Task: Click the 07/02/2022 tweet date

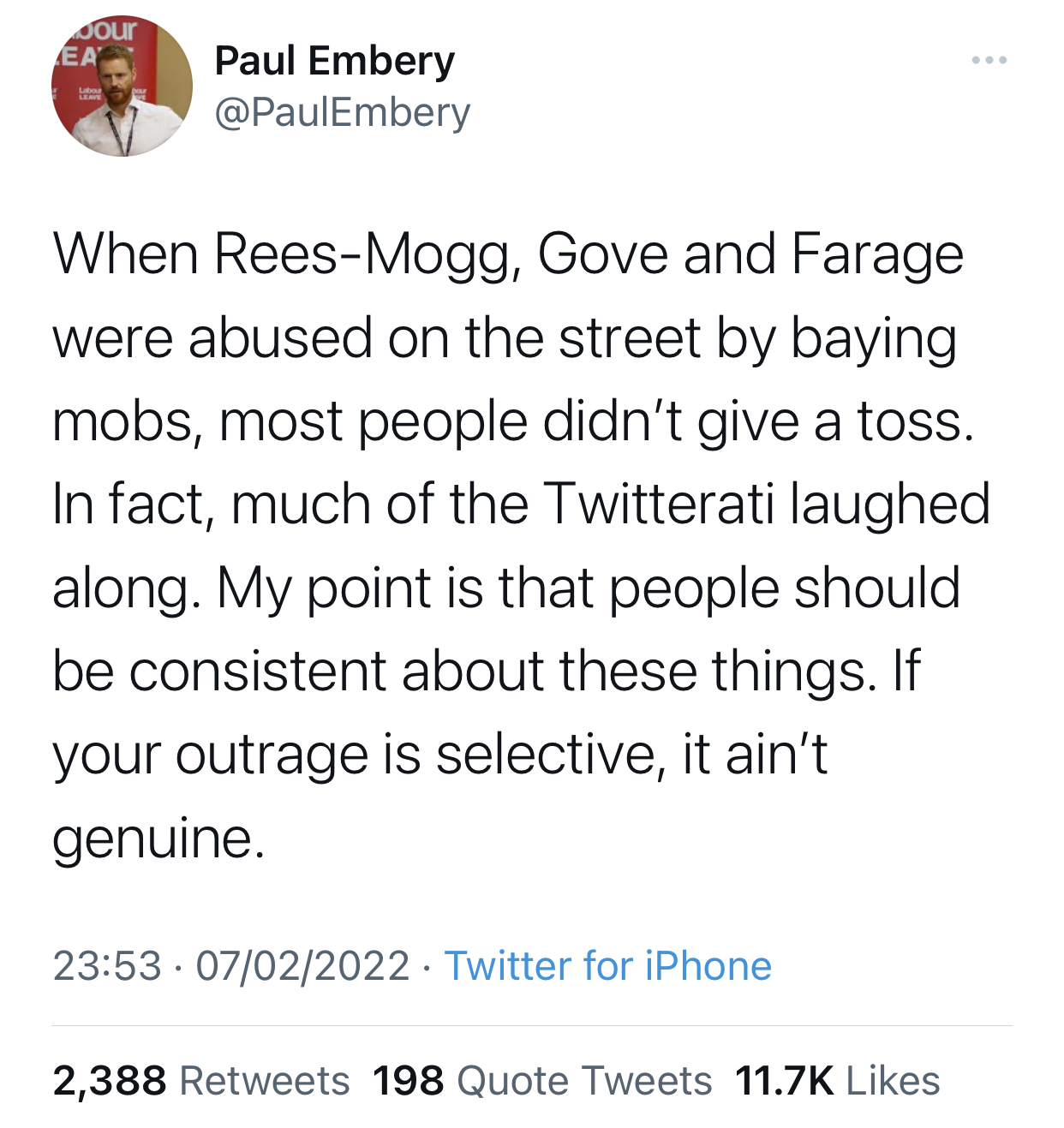Action: click(302, 966)
